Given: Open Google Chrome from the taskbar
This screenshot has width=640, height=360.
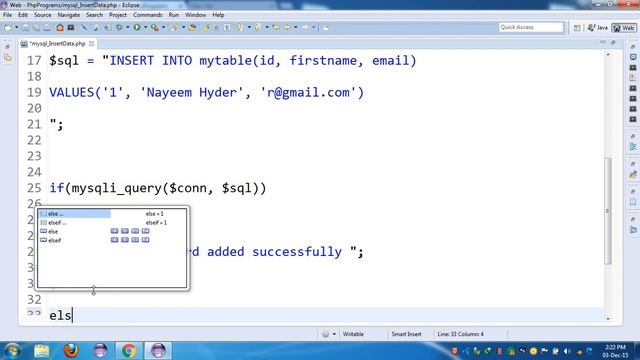Looking at the screenshot, I should 129,351.
